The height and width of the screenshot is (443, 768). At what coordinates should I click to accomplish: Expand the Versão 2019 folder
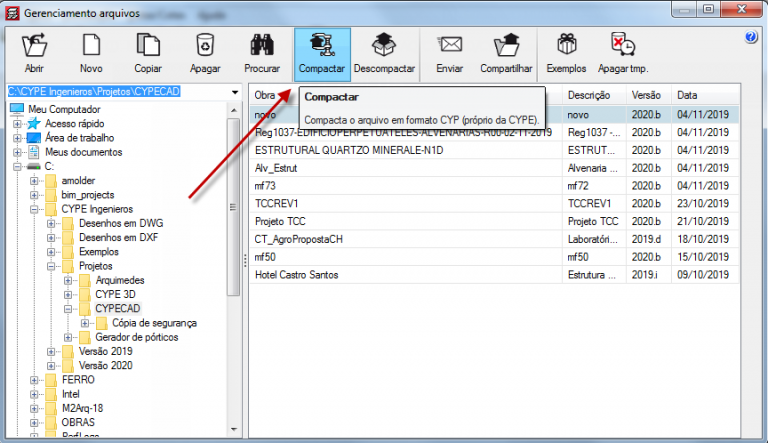52,351
